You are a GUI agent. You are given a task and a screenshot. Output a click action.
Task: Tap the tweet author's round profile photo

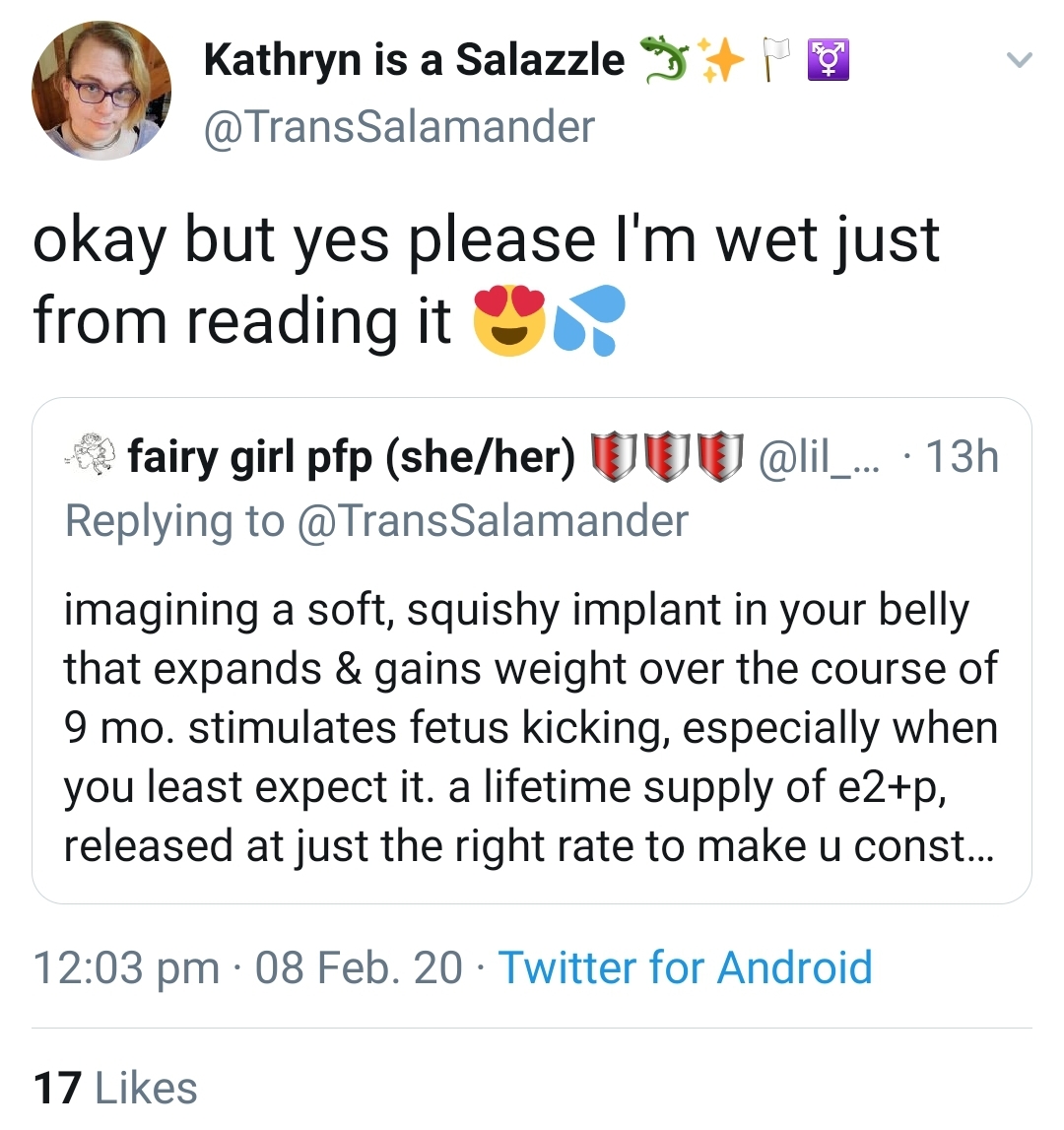(101, 91)
